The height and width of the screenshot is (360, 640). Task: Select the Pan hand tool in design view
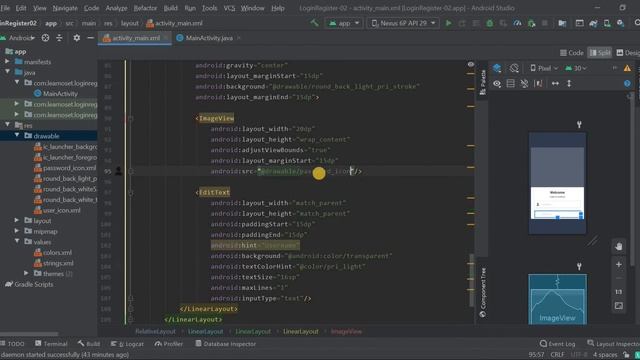(x=619, y=247)
